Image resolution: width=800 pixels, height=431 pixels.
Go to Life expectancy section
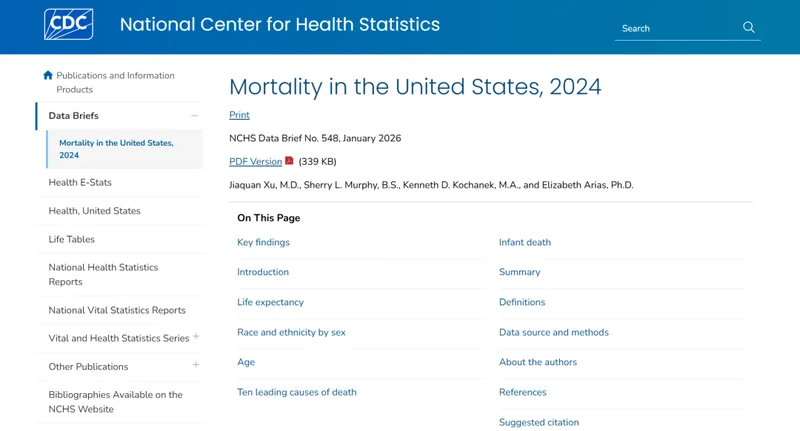coord(270,302)
